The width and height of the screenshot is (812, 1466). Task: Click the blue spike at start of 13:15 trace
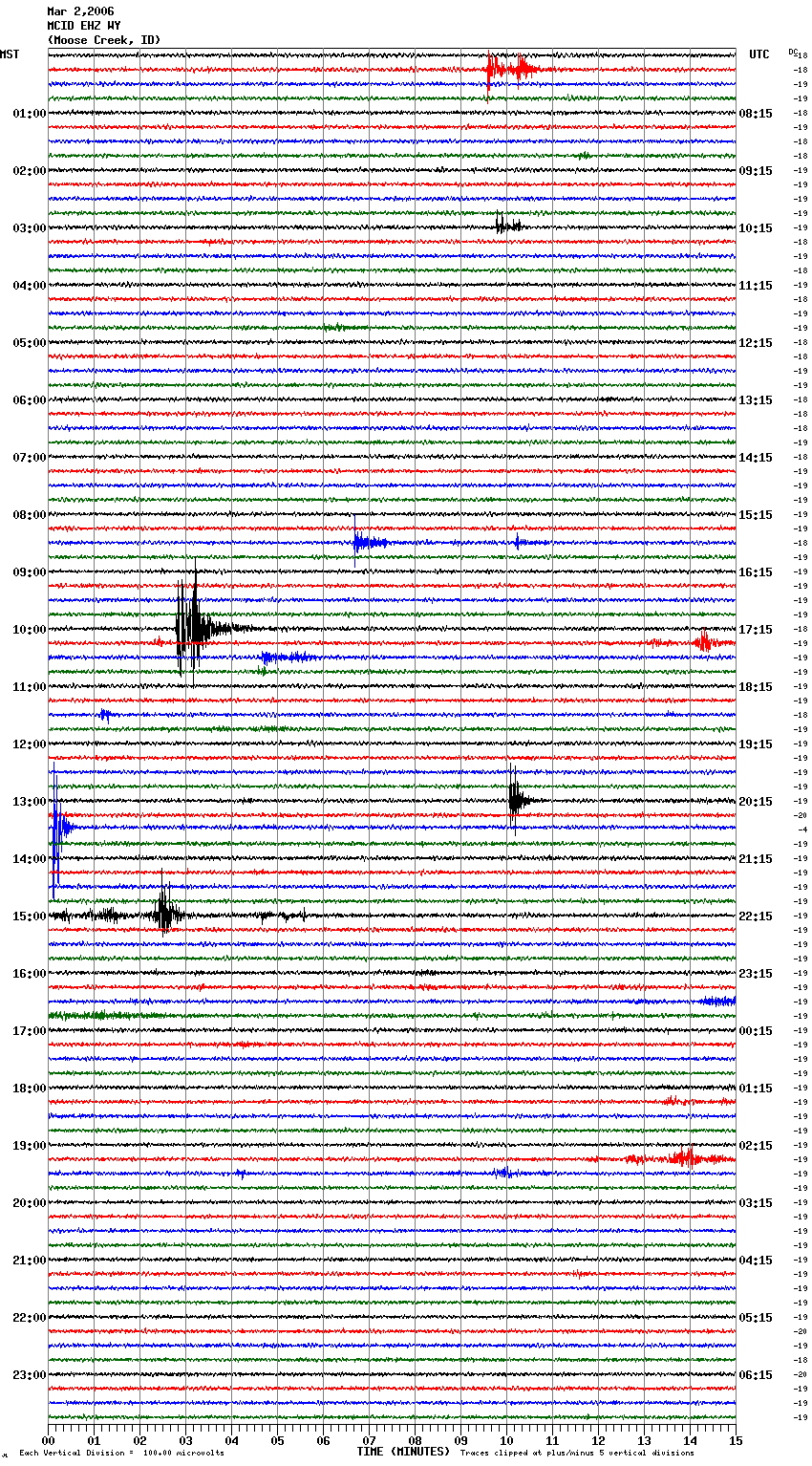coord(57,828)
